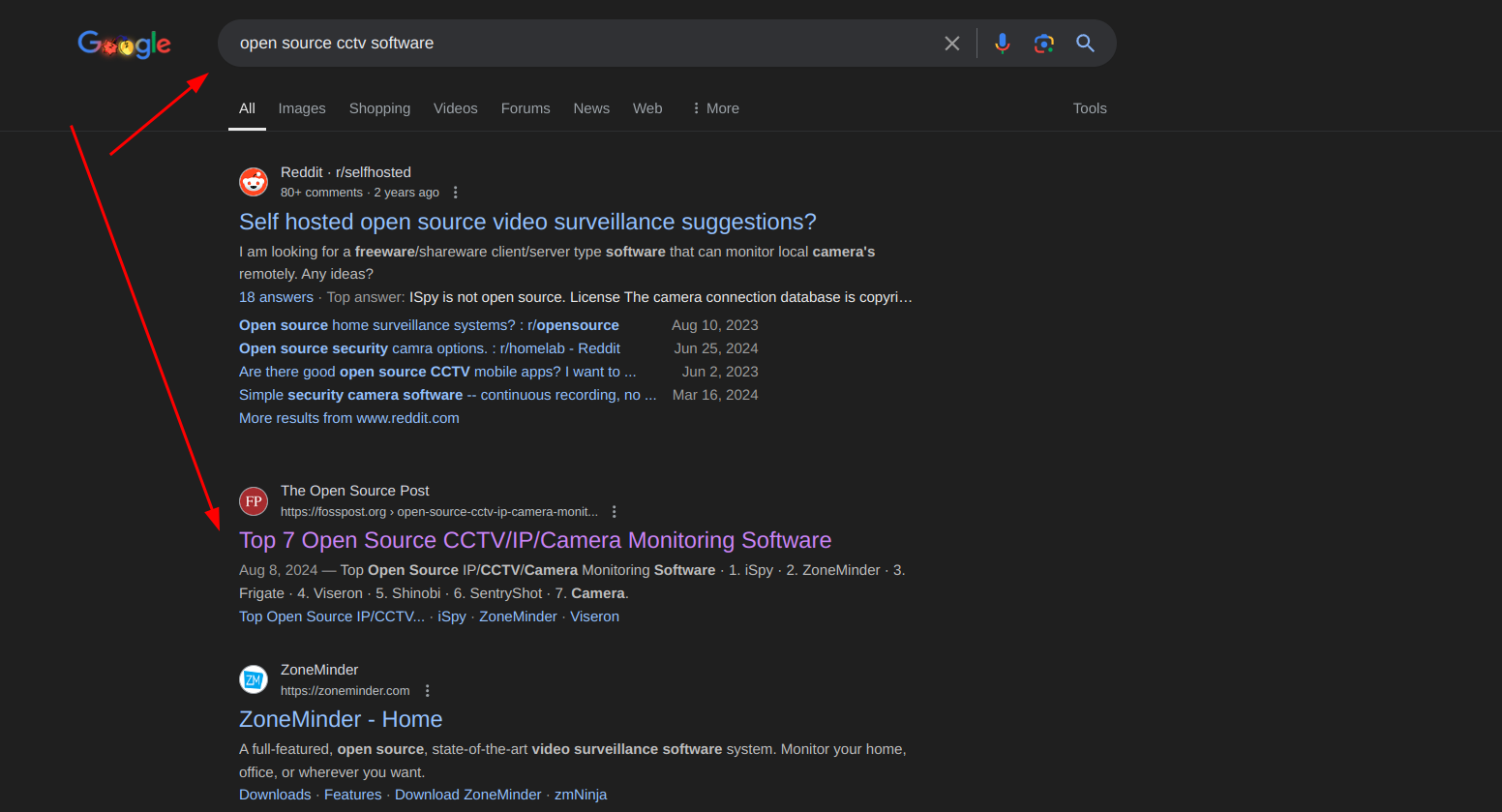
Task: Click the magnifying glass search button
Action: [1085, 44]
